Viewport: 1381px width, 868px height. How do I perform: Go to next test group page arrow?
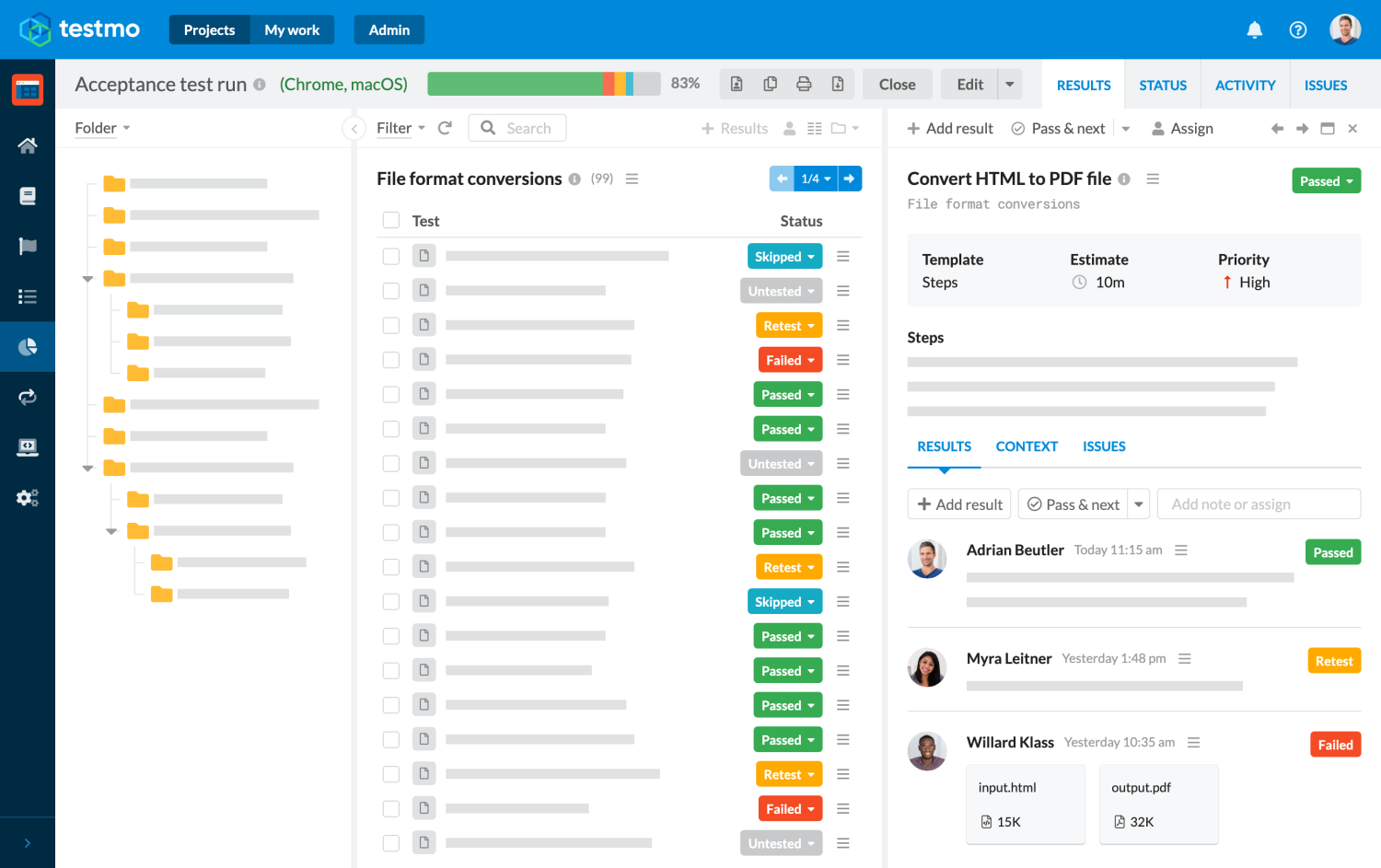click(x=850, y=179)
